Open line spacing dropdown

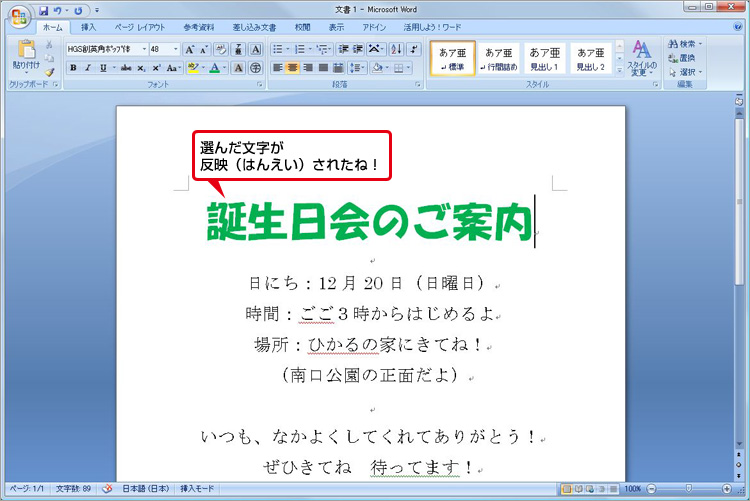pos(357,68)
